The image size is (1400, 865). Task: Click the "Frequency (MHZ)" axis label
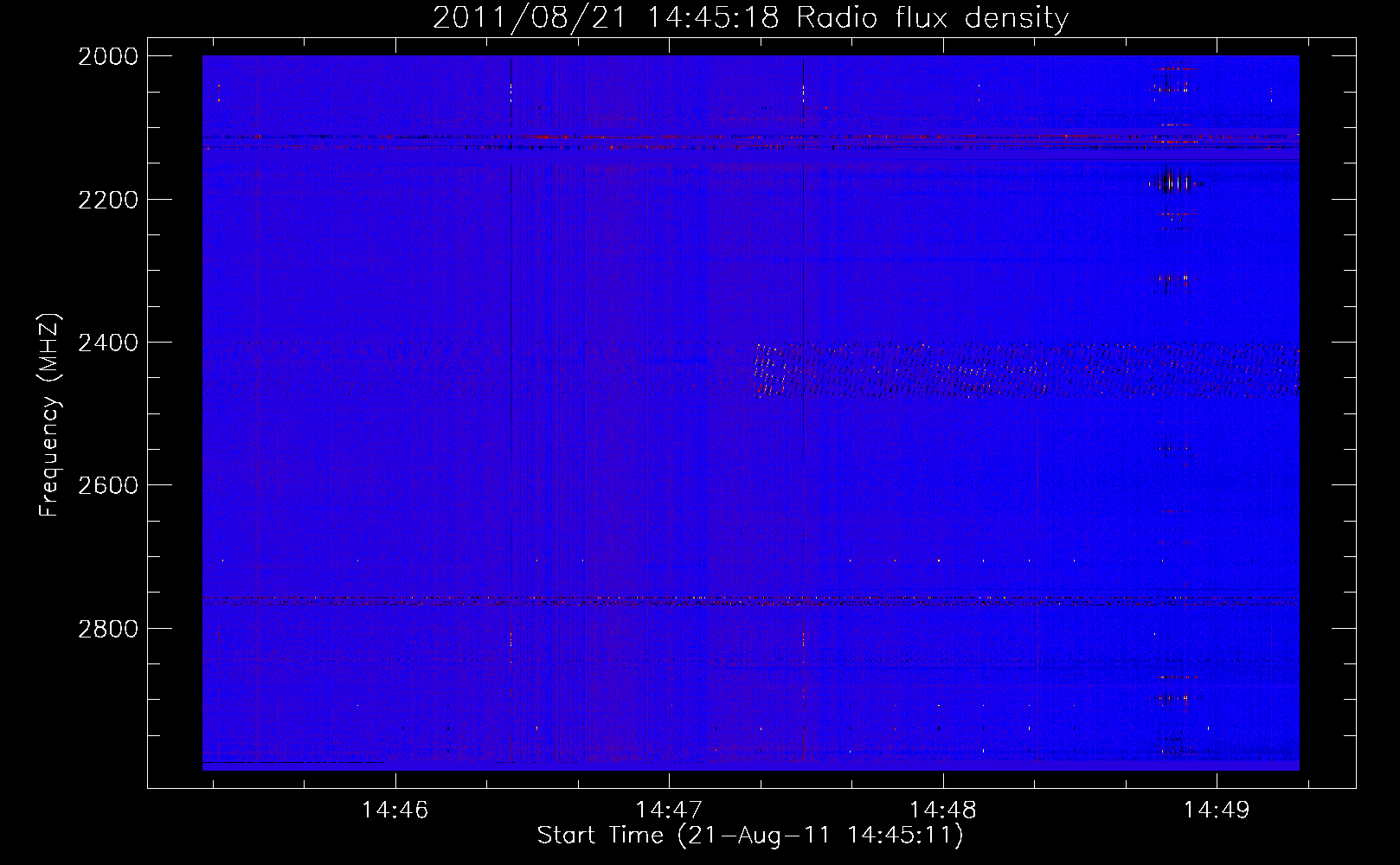pyautogui.click(x=50, y=414)
